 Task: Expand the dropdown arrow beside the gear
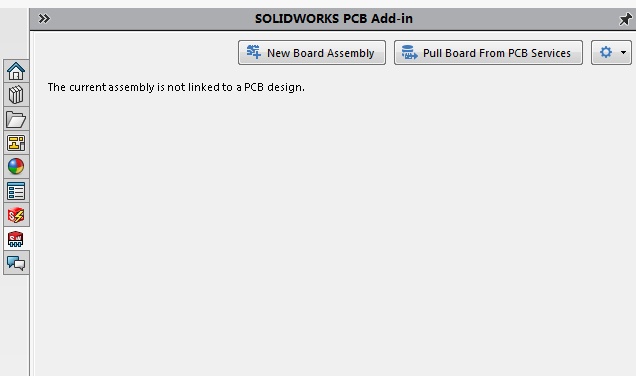pos(623,52)
